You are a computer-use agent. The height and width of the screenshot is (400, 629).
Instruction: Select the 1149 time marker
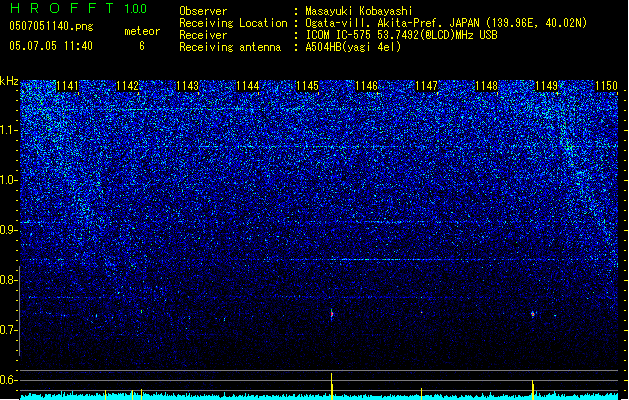coord(546,86)
